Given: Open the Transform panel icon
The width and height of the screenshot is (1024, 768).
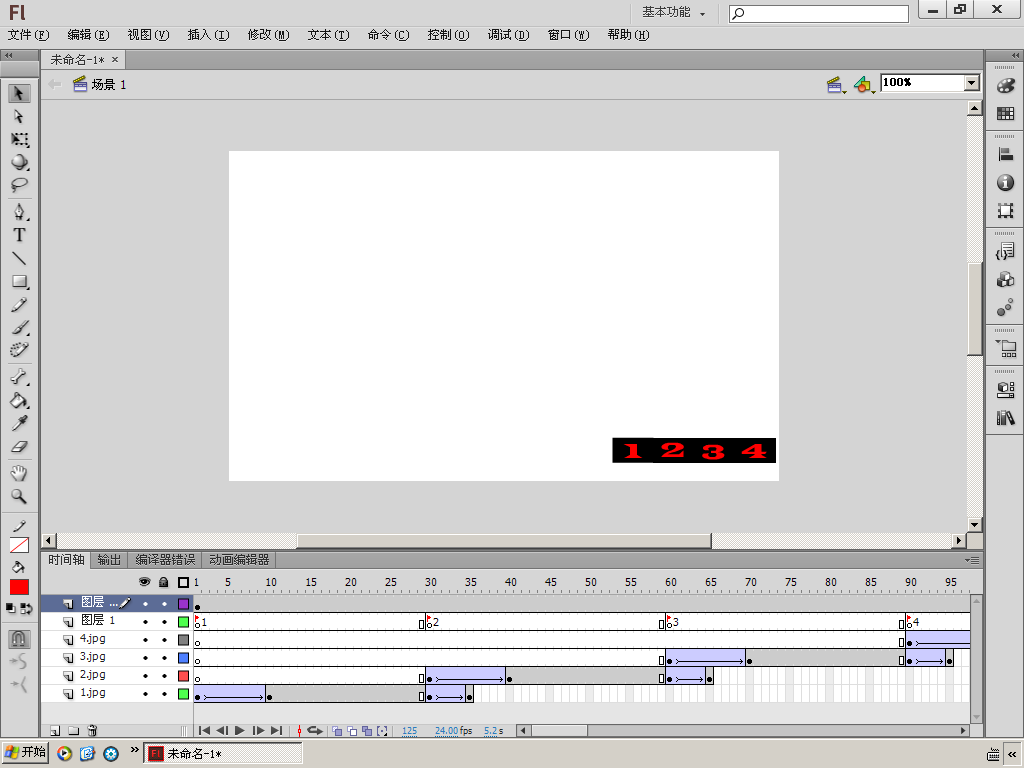Looking at the screenshot, I should coord(1006,210).
